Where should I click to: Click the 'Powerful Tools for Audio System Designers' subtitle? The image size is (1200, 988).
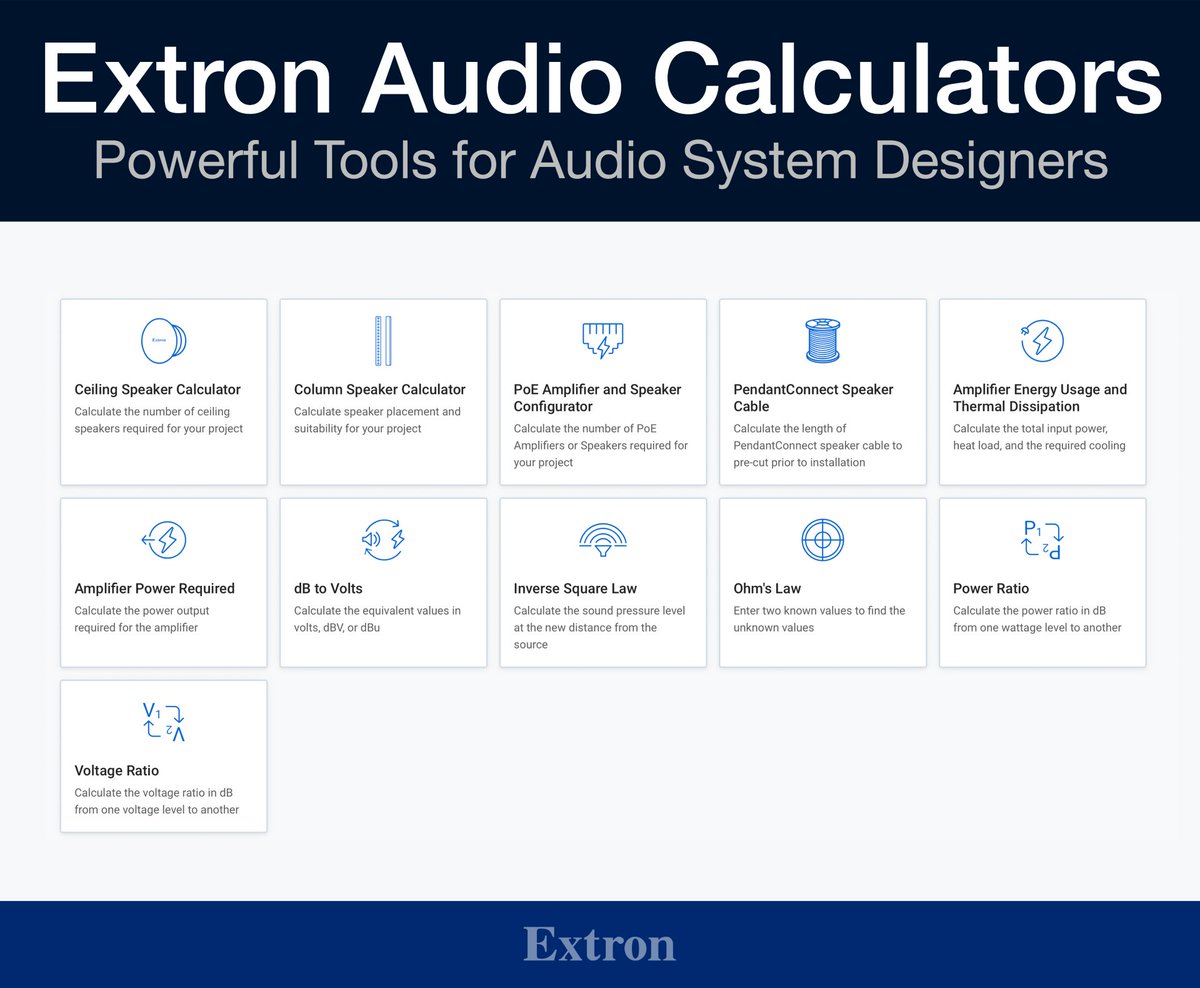pyautogui.click(x=601, y=160)
